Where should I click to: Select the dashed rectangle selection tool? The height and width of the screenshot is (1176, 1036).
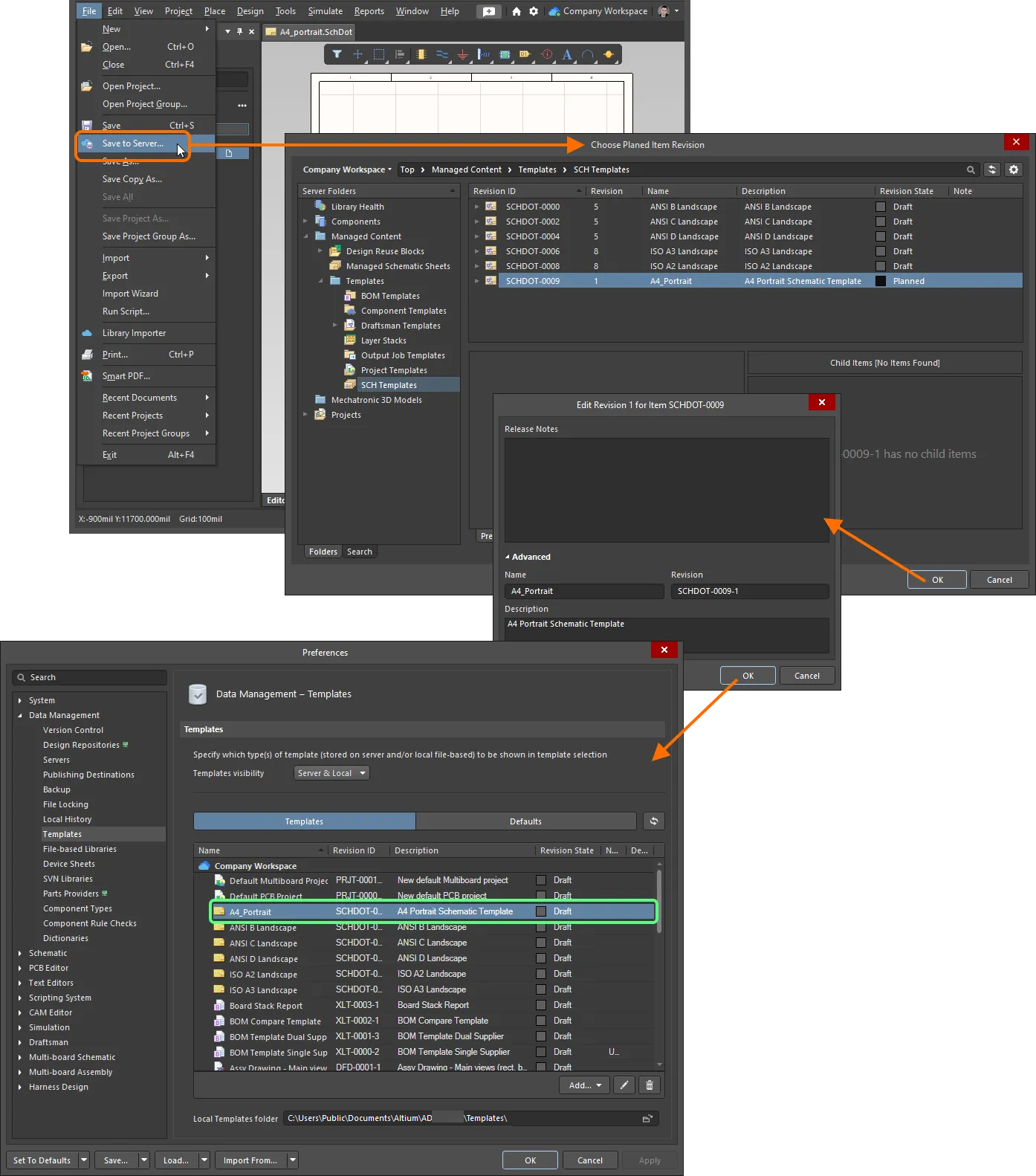click(x=379, y=54)
